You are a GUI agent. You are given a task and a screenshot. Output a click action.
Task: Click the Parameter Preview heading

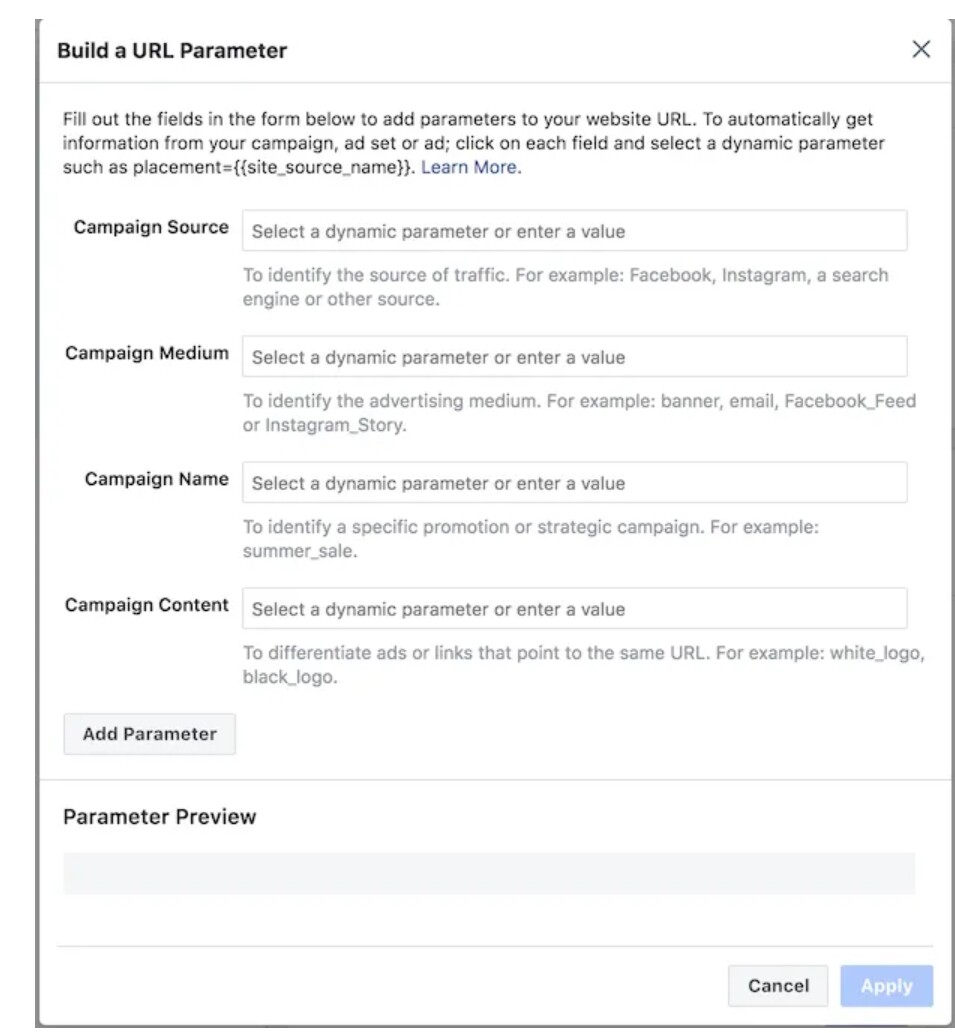160,817
